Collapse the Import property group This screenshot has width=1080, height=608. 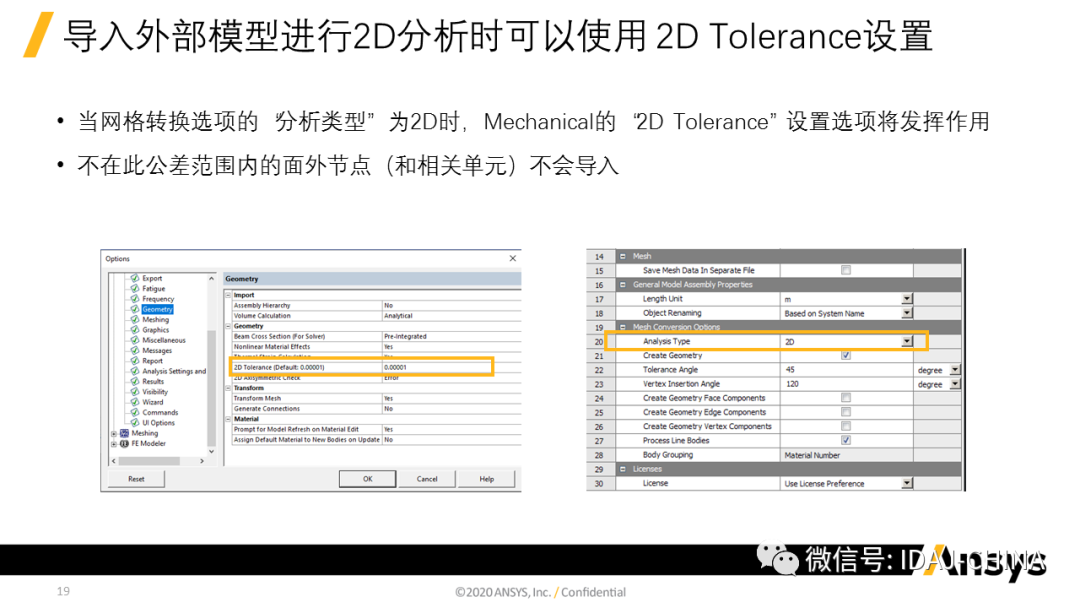pos(228,295)
